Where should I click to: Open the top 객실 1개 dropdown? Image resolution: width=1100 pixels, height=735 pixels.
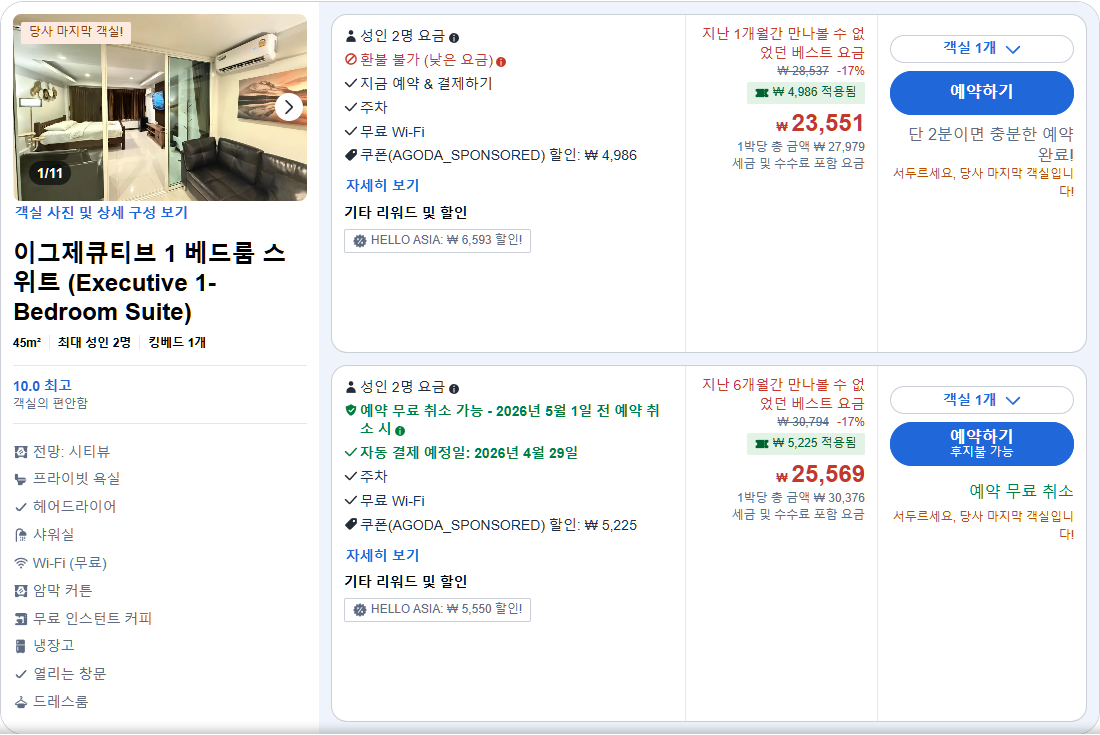[x=984, y=50]
